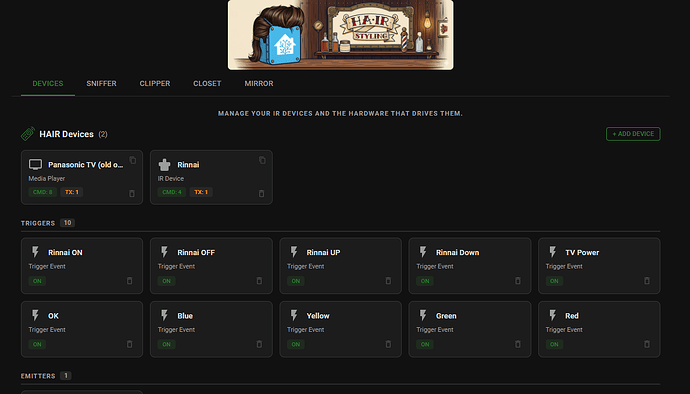Toggle the Red trigger ON badge
Image resolution: width=690 pixels, height=394 pixels.
pos(554,344)
